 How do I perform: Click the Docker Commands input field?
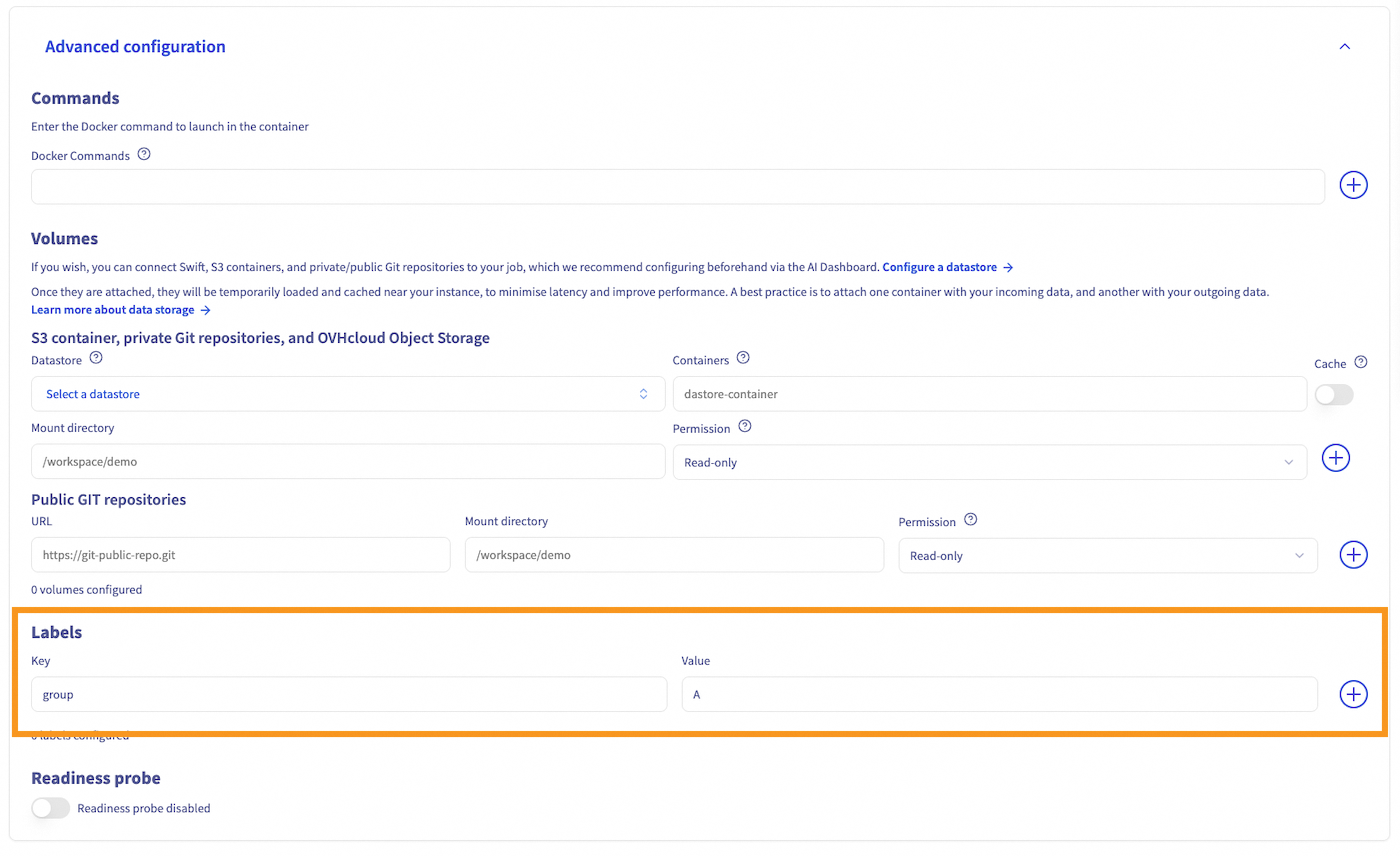click(678, 186)
